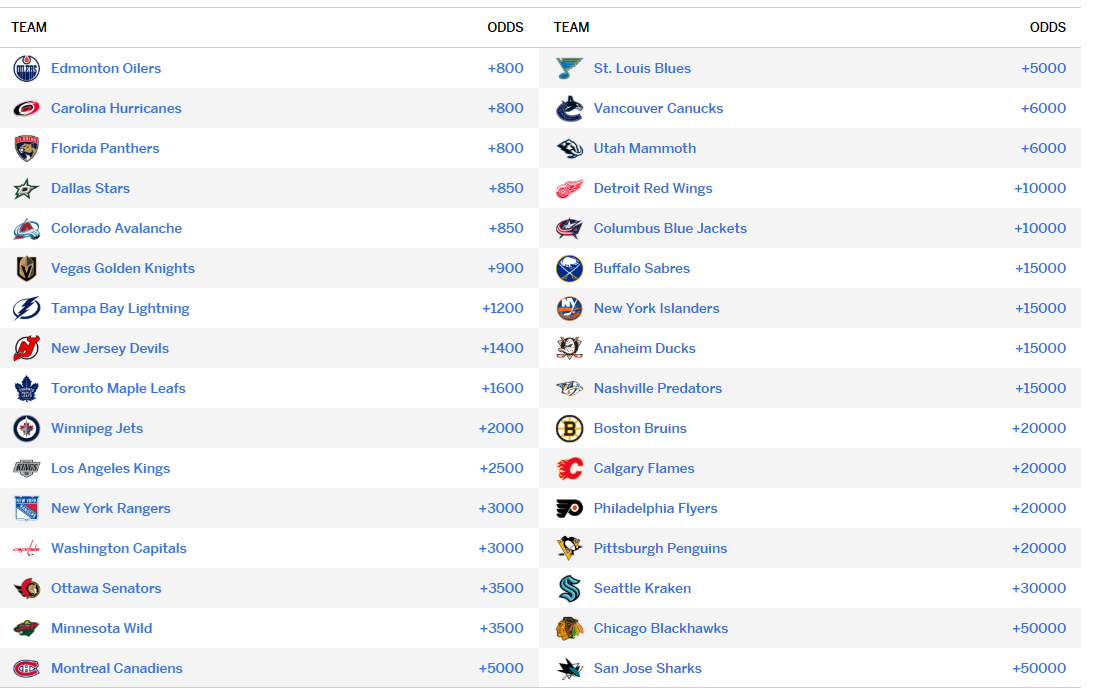Click the Pittsburgh Penguins logo
1093x697 pixels.
(x=570, y=549)
